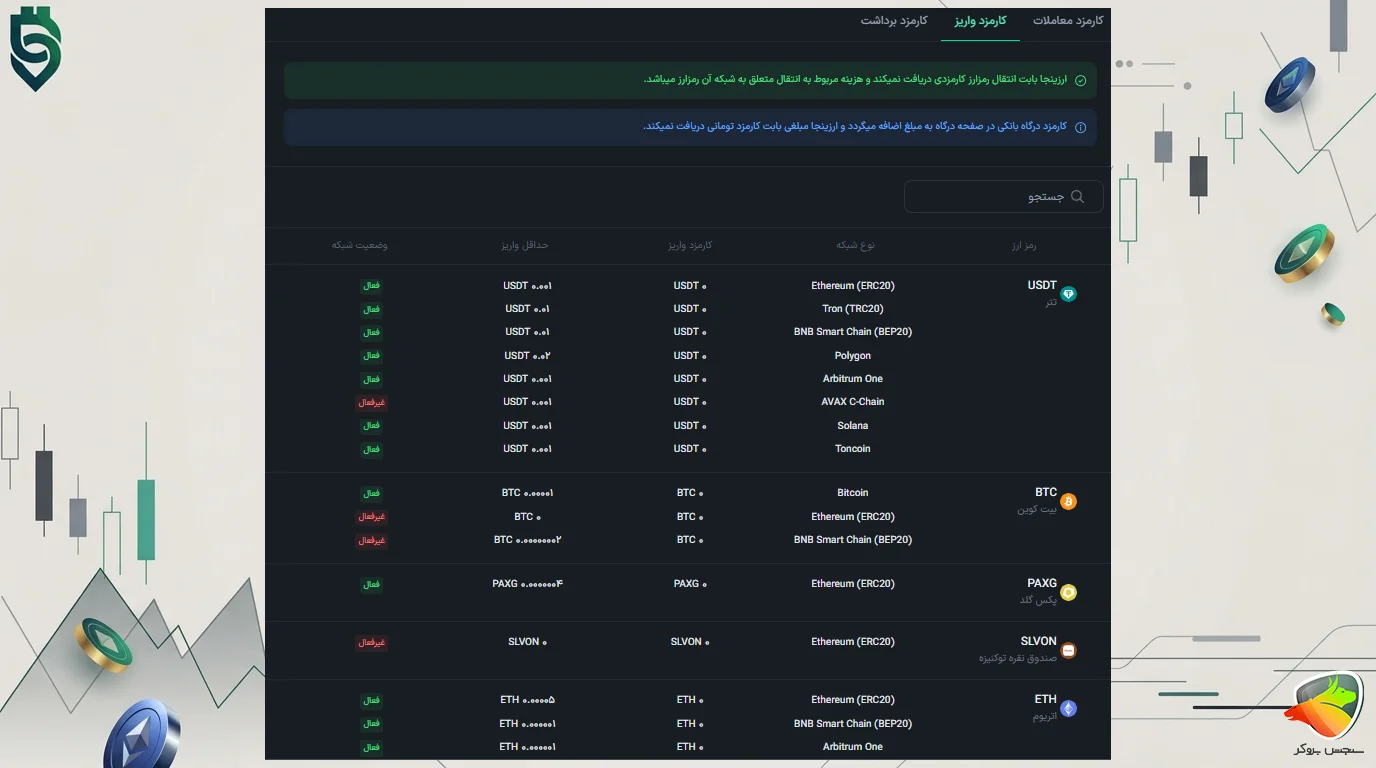
Task: Click the تتر label under USDT
Action: point(1051,302)
